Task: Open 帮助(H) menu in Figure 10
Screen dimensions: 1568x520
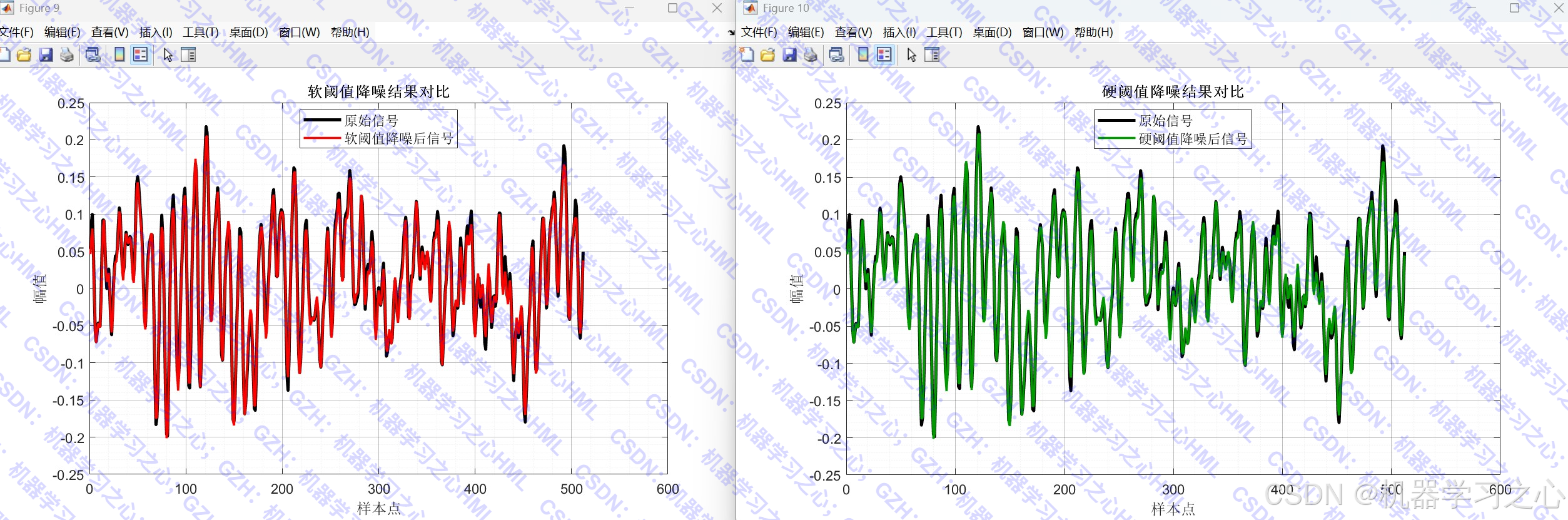Action: (x=1093, y=33)
